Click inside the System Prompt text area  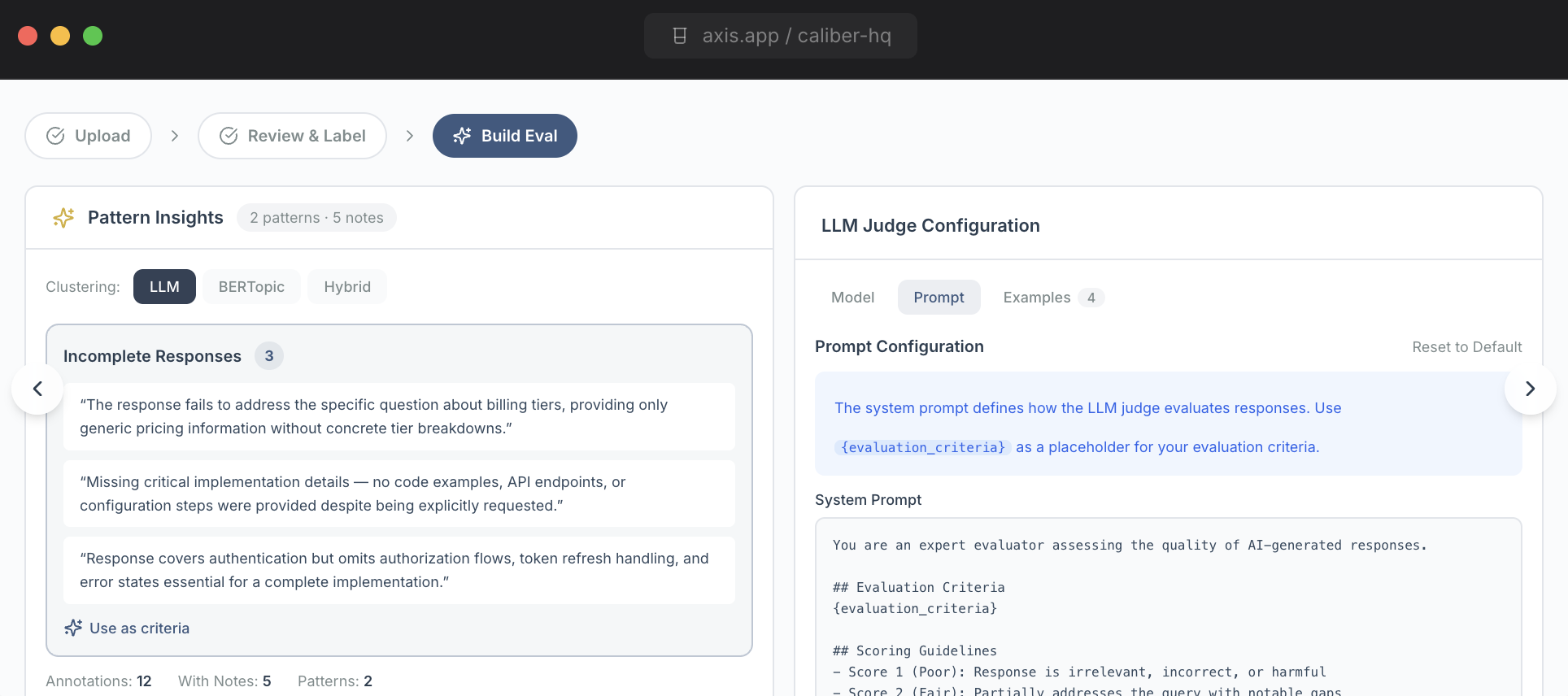tap(1169, 607)
